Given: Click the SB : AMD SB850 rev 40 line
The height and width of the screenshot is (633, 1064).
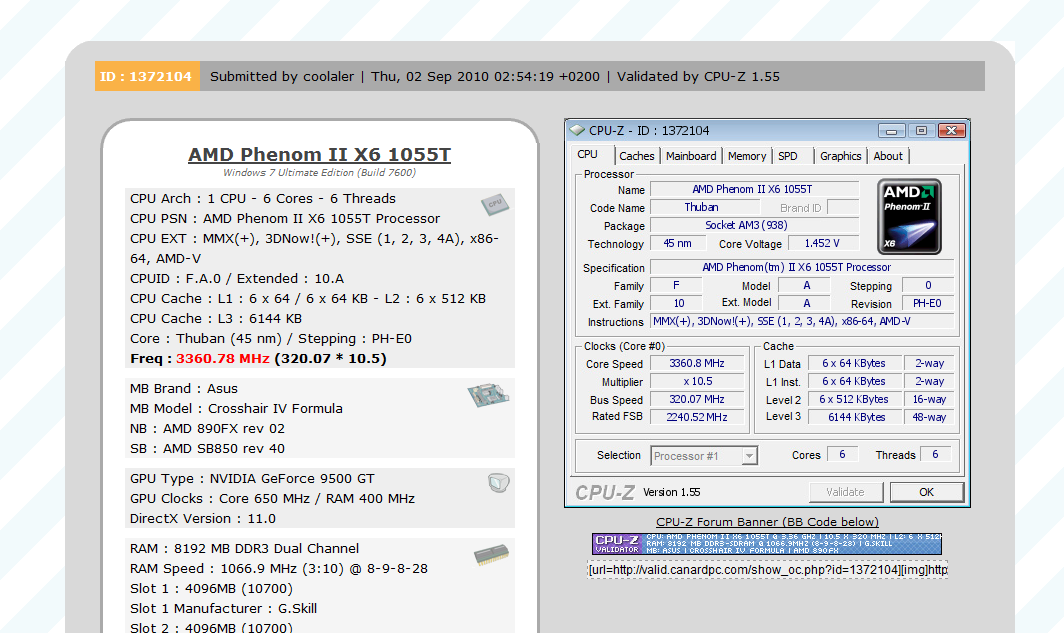Looking at the screenshot, I should [x=207, y=448].
